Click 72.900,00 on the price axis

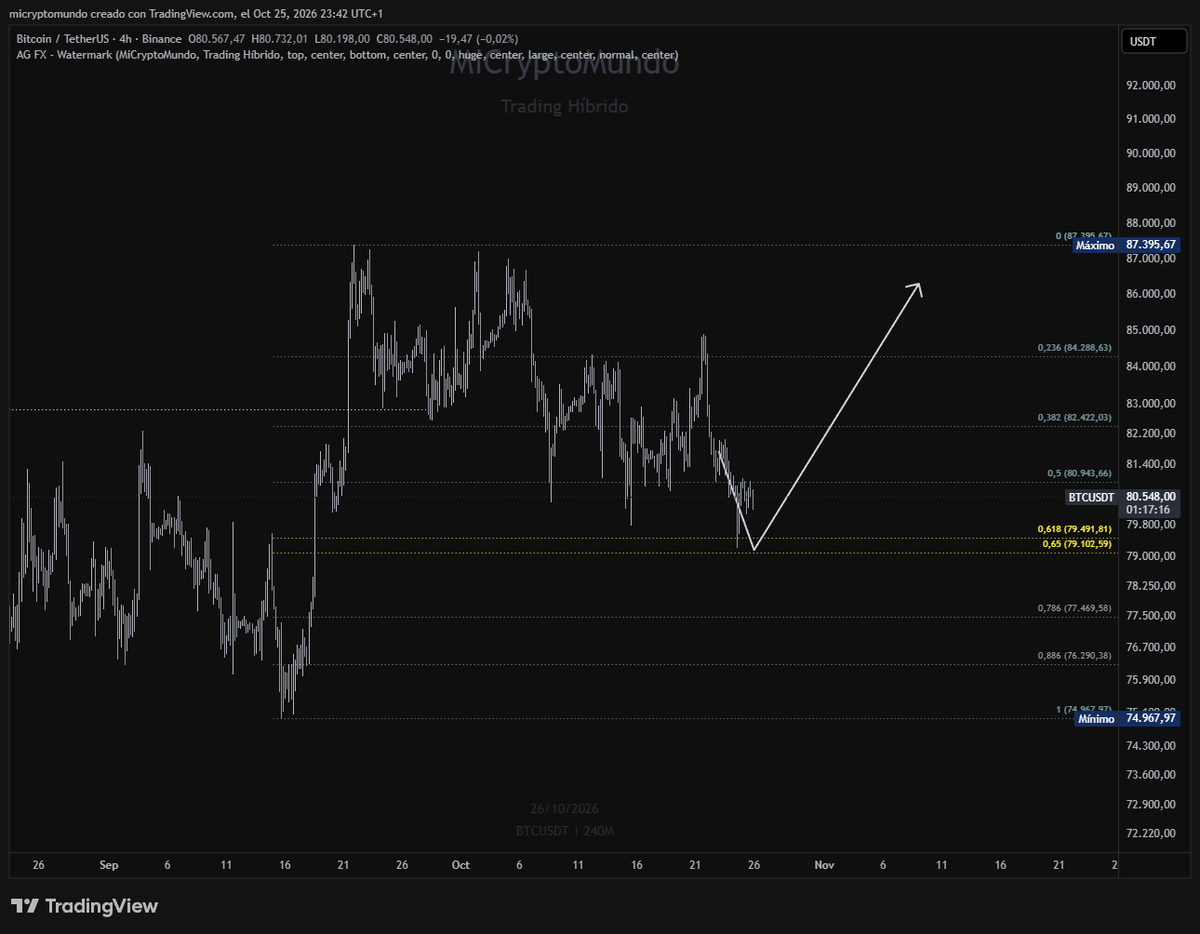pyautogui.click(x=1150, y=804)
